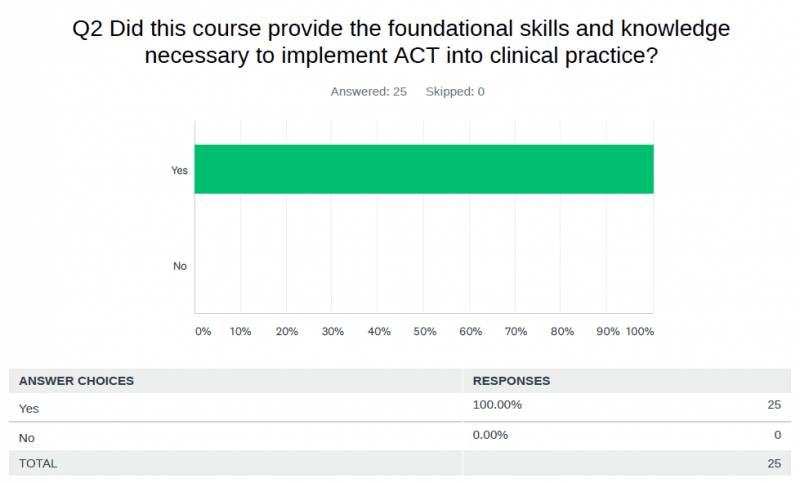Click the green Yes bar in chart
This screenshot has width=800, height=483.
click(423, 169)
